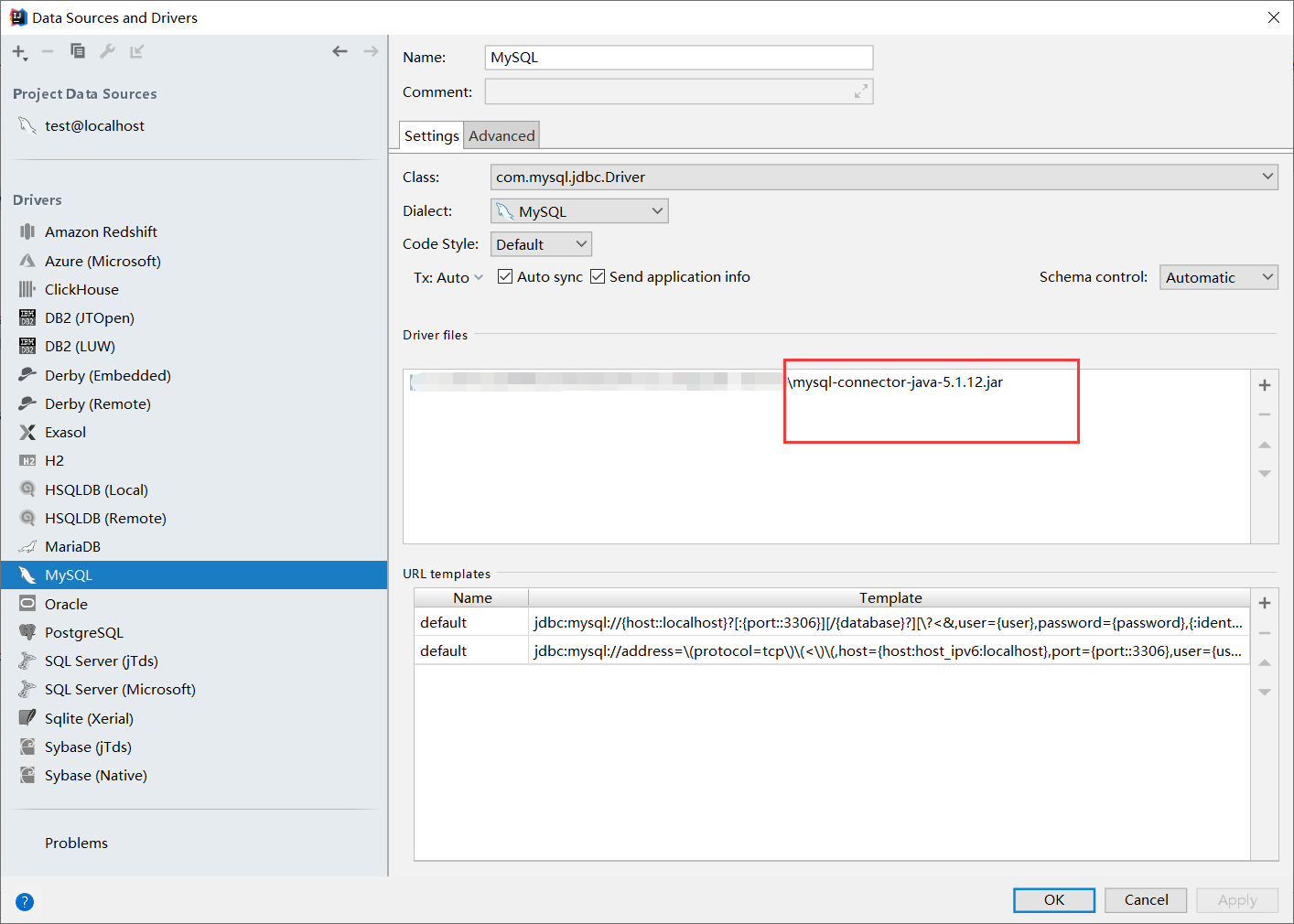Select the Azure (Microsoft) driver
1294x924 pixels.
tap(194, 261)
